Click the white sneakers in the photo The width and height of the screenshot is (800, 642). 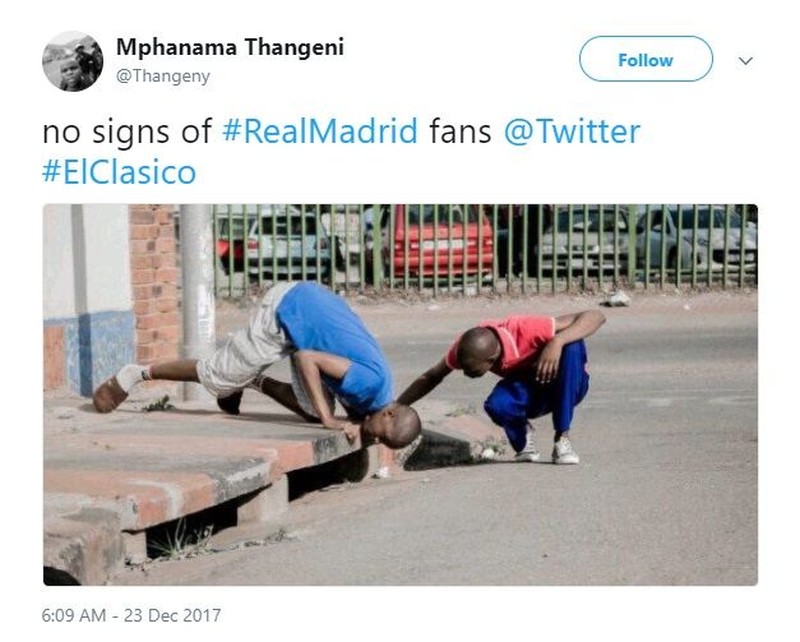(x=548, y=449)
